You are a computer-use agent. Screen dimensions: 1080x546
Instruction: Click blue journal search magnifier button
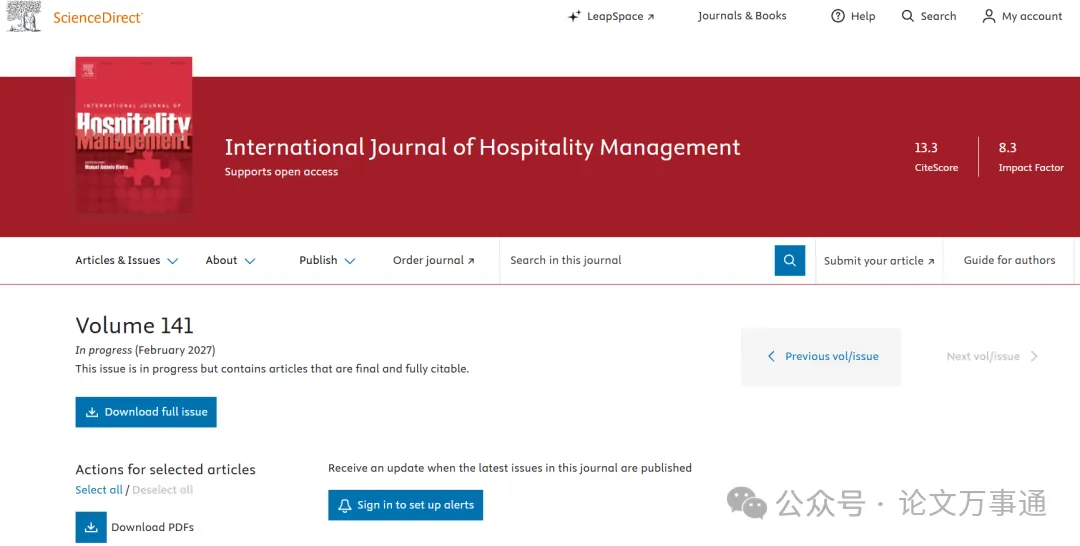(x=790, y=260)
